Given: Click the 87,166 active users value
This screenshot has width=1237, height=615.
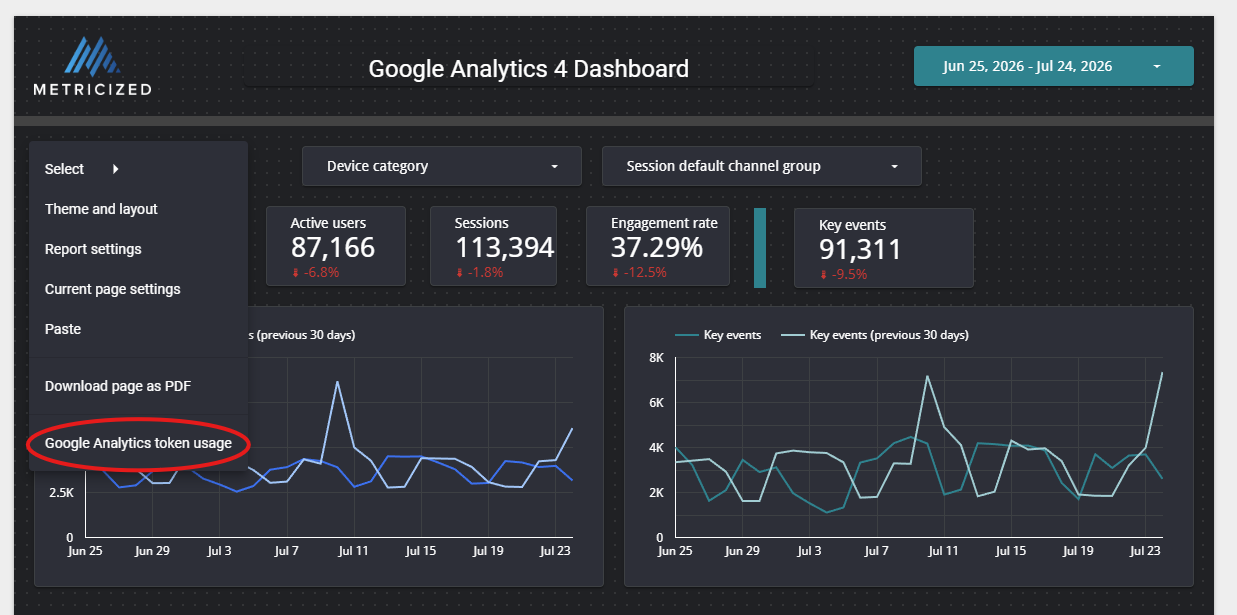Looking at the screenshot, I should tap(333, 248).
